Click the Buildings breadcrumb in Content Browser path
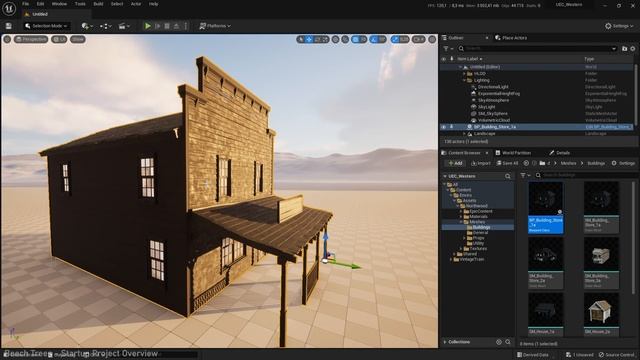Viewport: 640px width, 360px height. (x=596, y=163)
